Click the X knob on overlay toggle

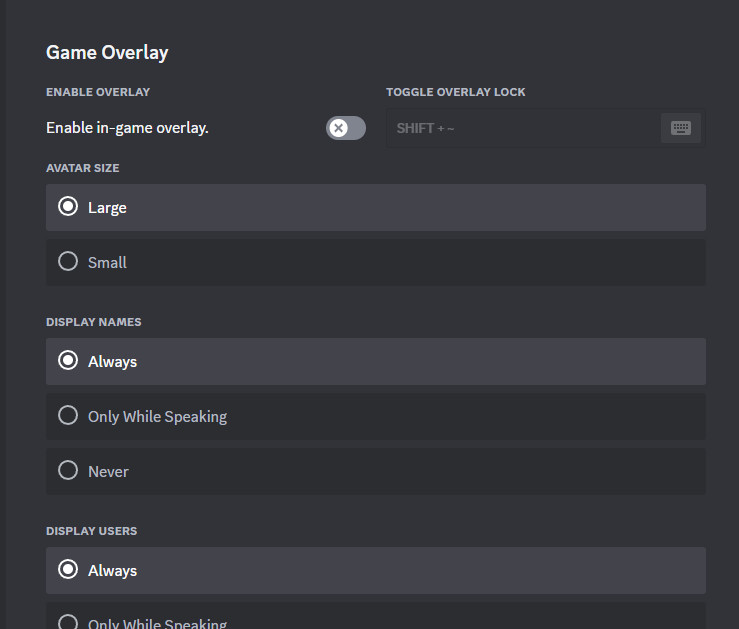338,128
